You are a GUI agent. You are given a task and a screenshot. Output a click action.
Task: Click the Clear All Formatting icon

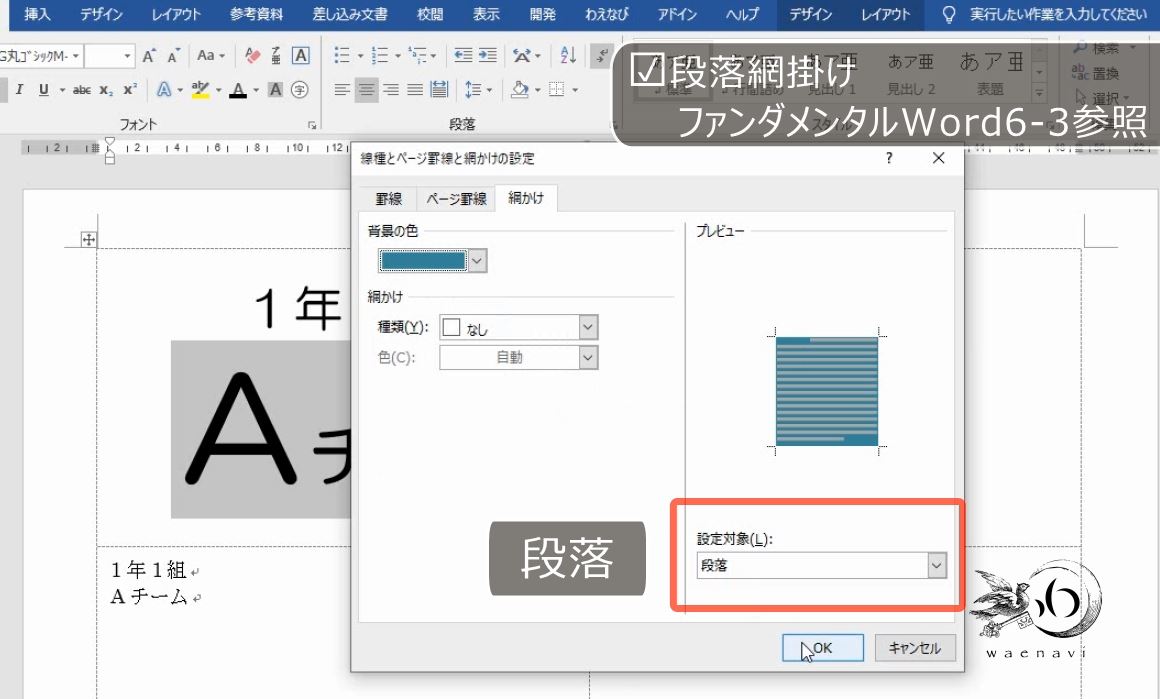click(x=251, y=55)
